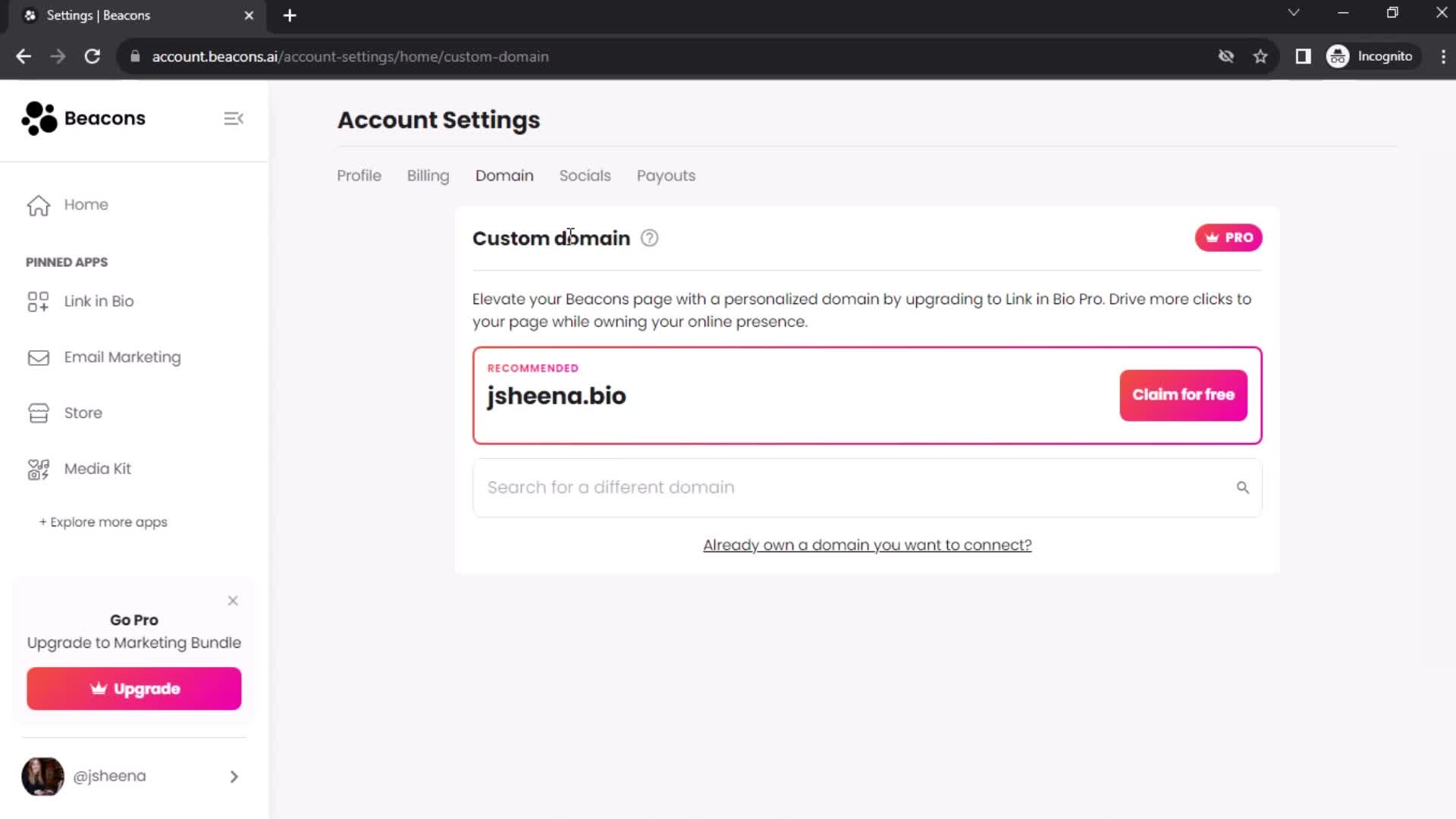
Task: Select the Store sidebar icon
Action: coord(37,412)
